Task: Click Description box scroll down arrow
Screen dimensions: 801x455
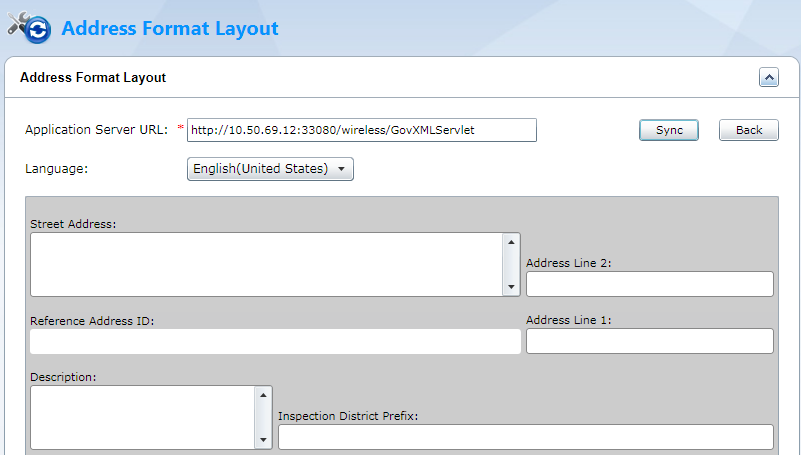Action: click(x=264, y=440)
